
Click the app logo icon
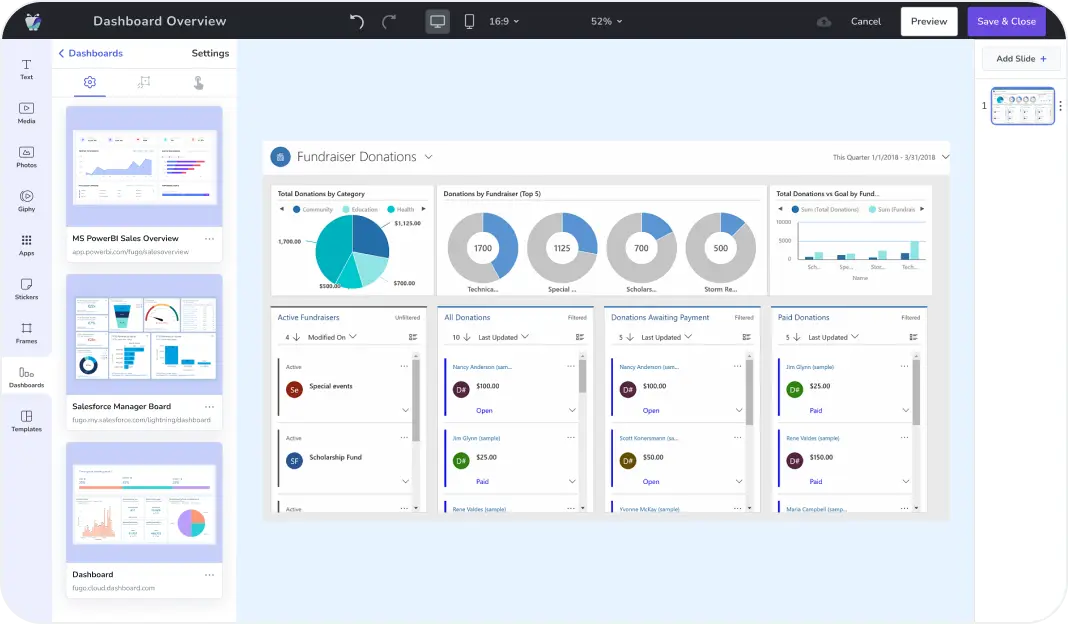coord(33,22)
